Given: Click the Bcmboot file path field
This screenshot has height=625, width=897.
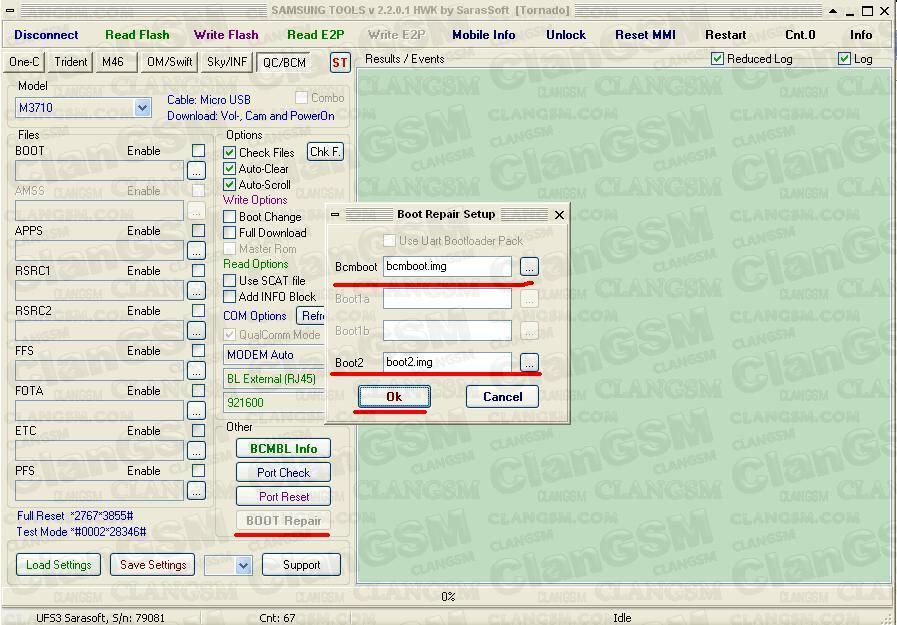Looking at the screenshot, I should pos(447,266).
